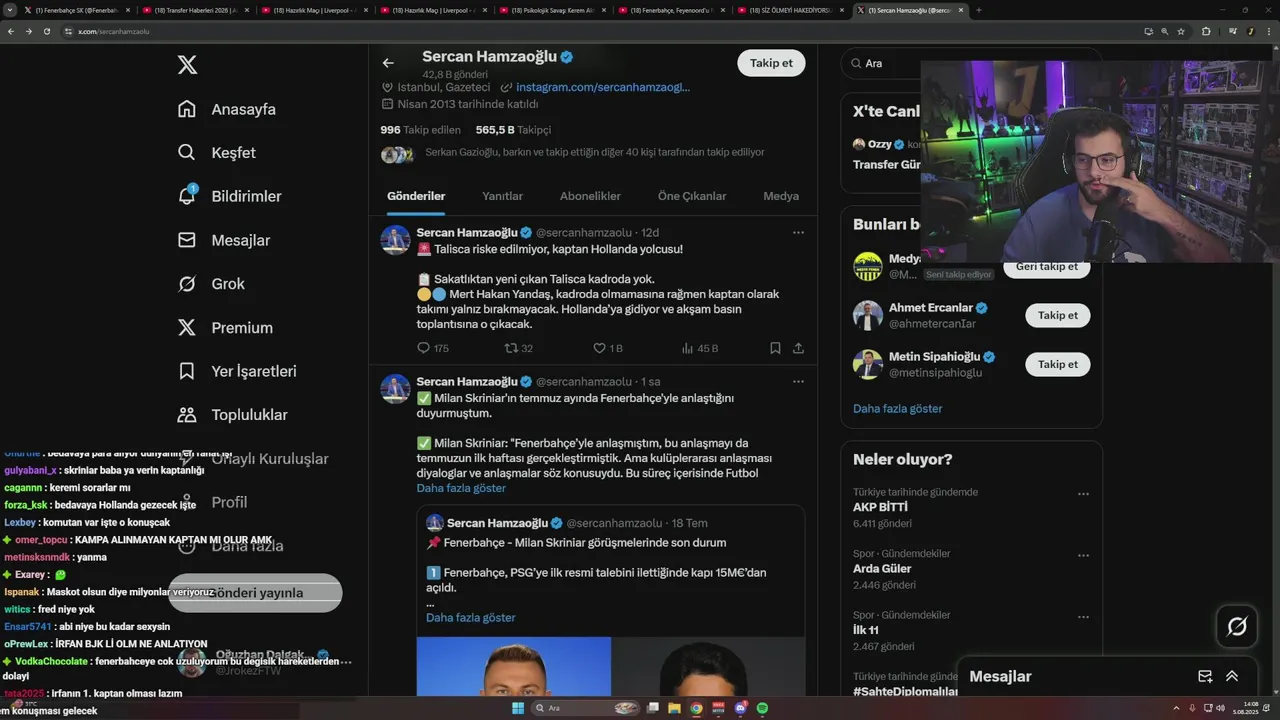Open File Explorer from the taskbar
1280x720 pixels.
point(675,708)
